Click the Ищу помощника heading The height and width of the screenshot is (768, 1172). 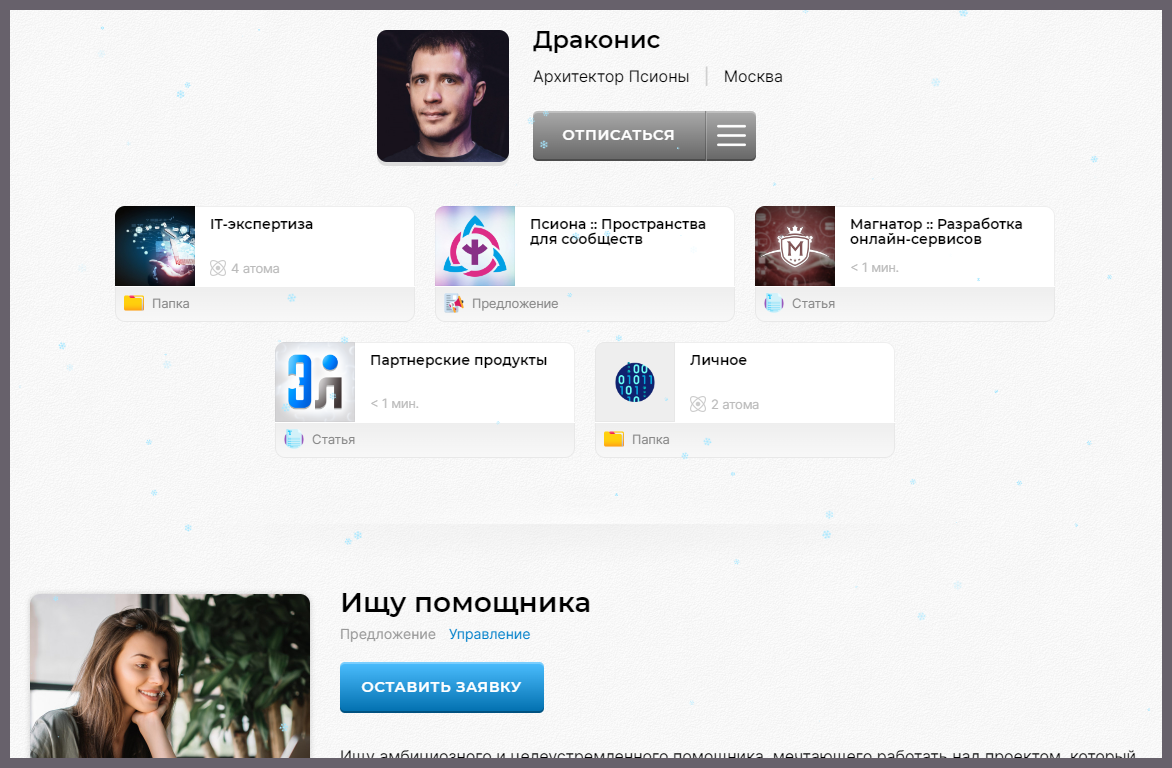(x=465, y=603)
